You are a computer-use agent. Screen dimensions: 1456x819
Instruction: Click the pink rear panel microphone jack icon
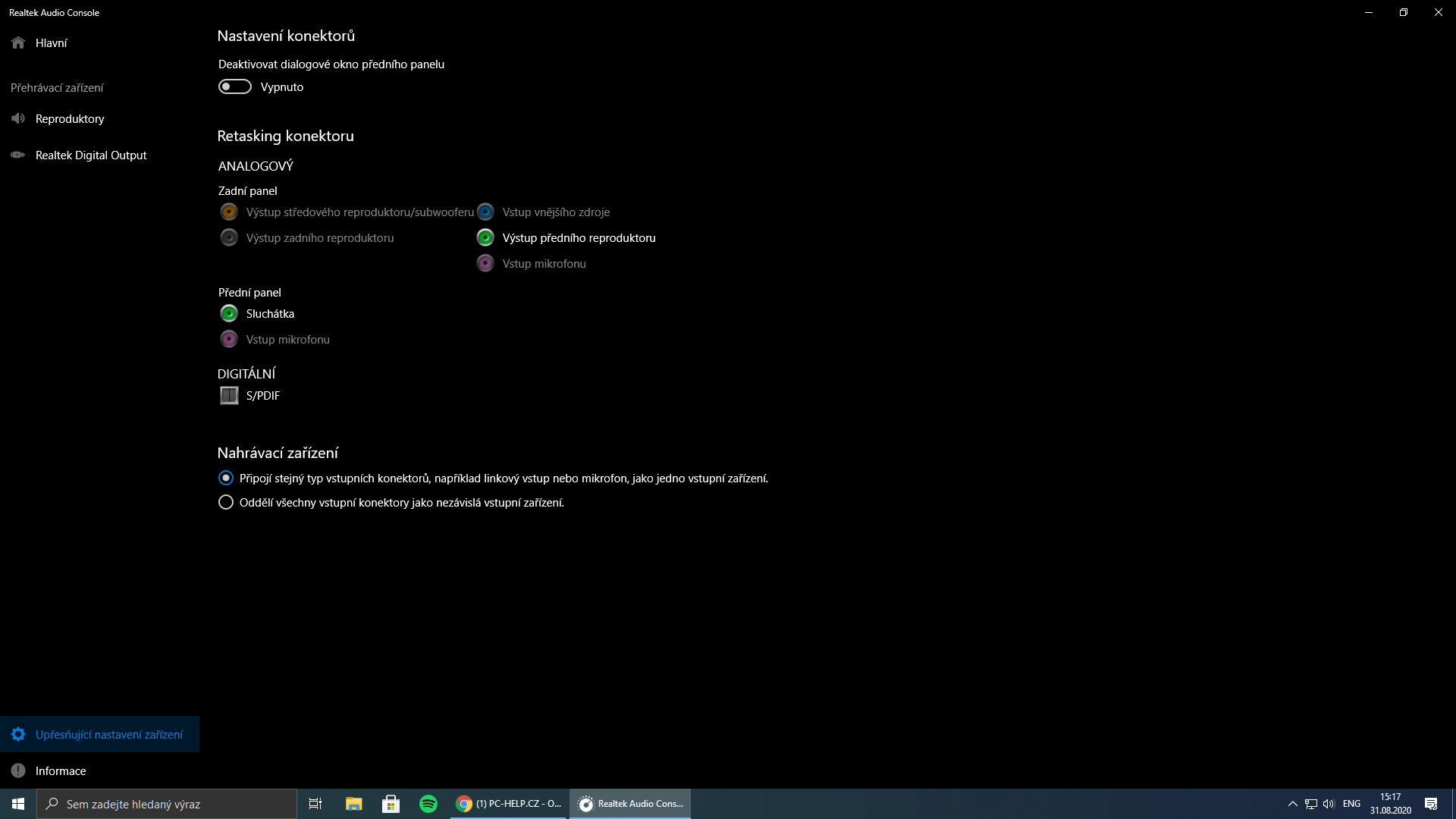(485, 263)
